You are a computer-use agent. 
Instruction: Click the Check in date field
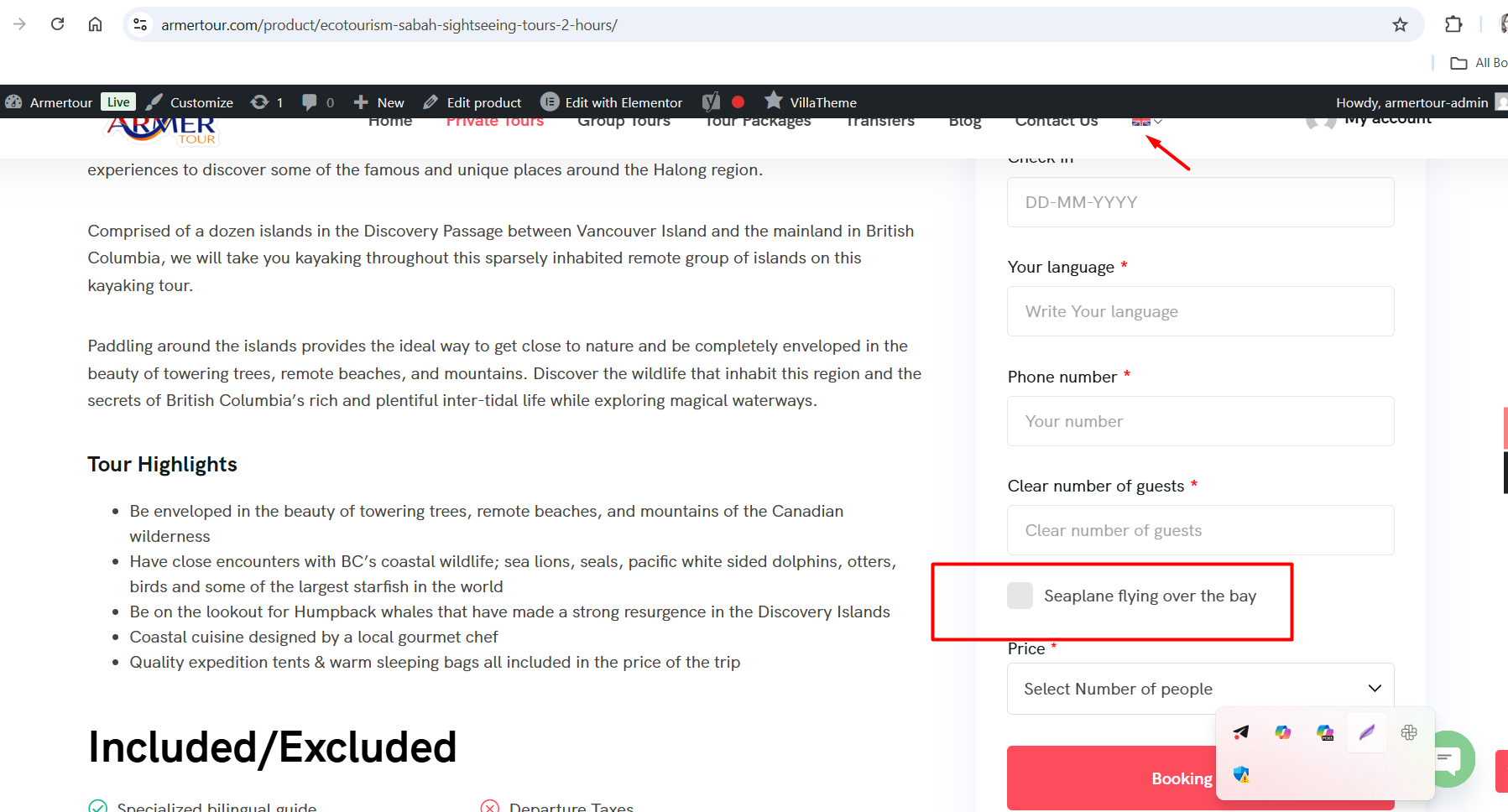coord(1200,202)
